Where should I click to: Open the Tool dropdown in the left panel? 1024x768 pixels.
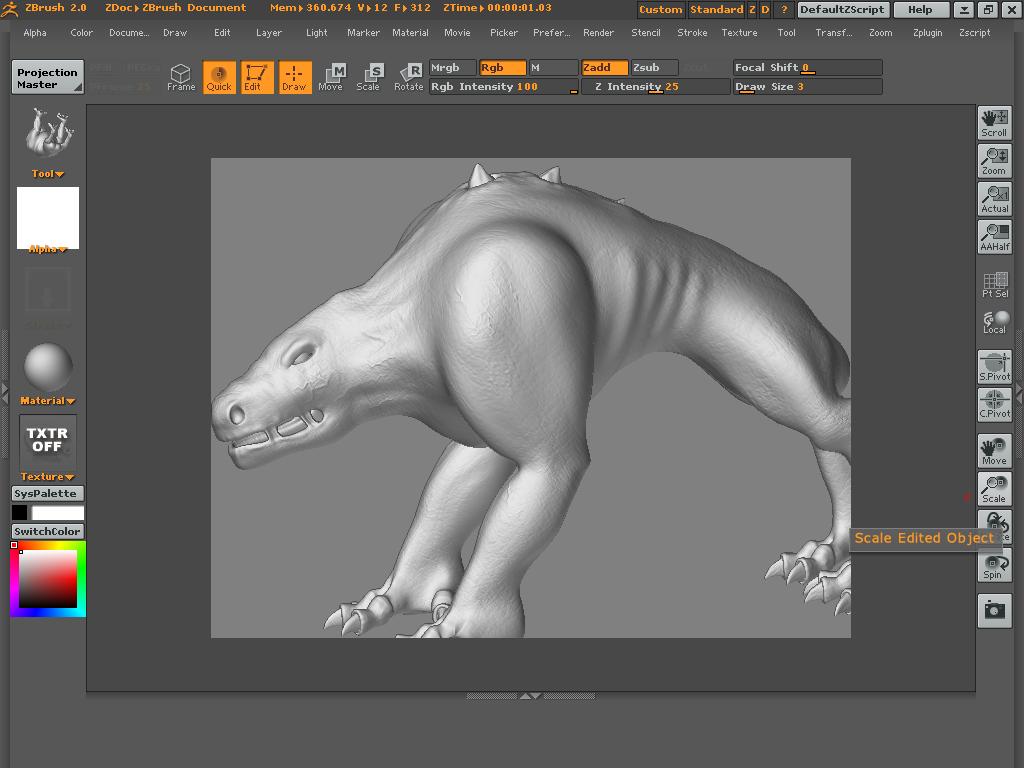click(46, 173)
